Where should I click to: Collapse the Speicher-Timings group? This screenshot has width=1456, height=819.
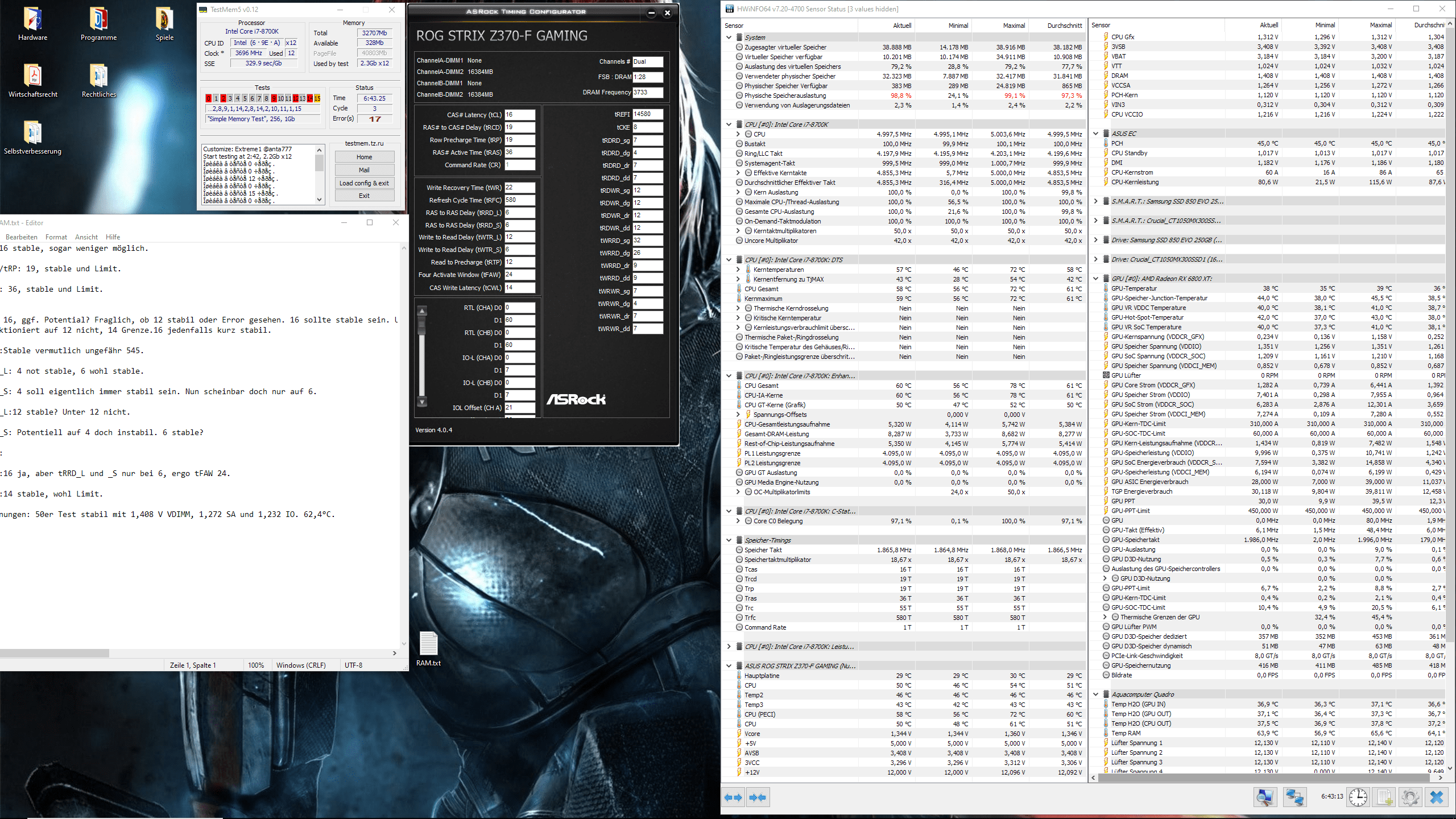pos(729,540)
